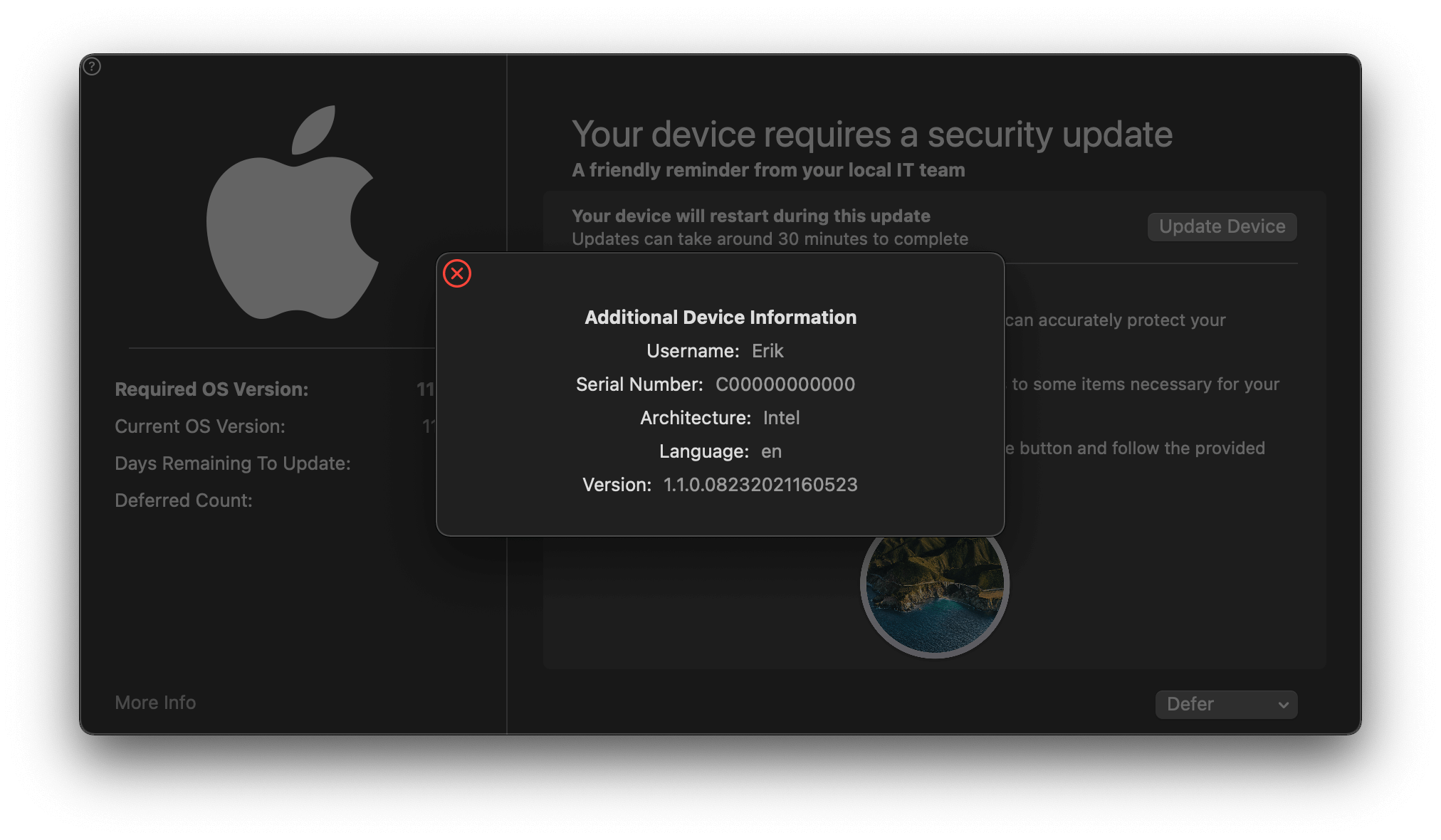Viewport: 1441px width, 840px height.
Task: Click 'Days Remaining To Update:' label
Action: click(x=233, y=463)
